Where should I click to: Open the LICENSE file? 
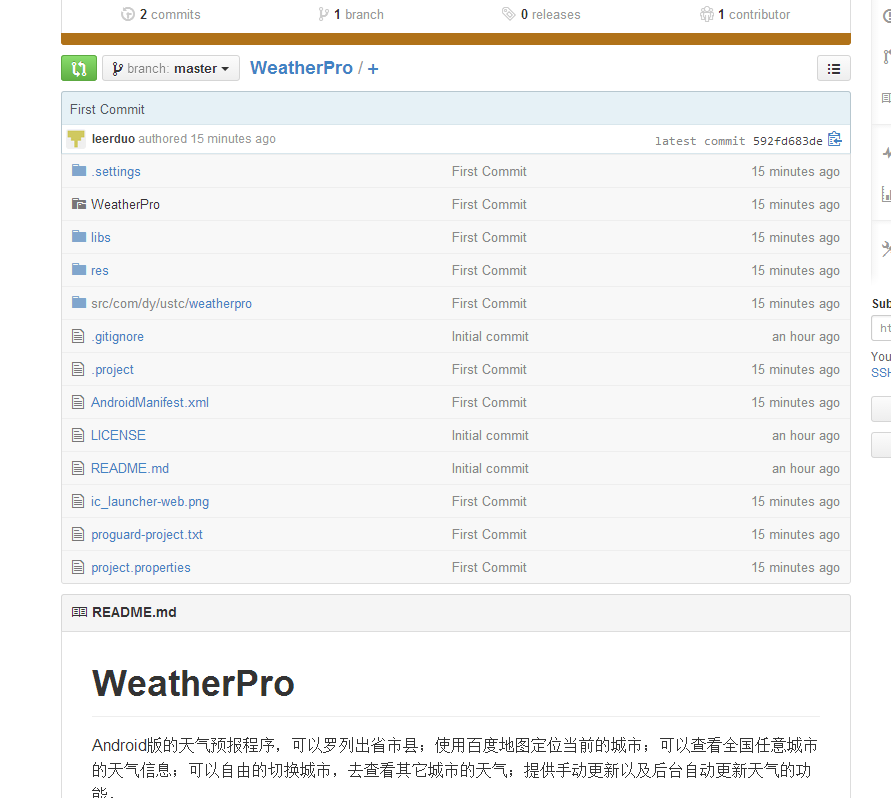point(118,435)
